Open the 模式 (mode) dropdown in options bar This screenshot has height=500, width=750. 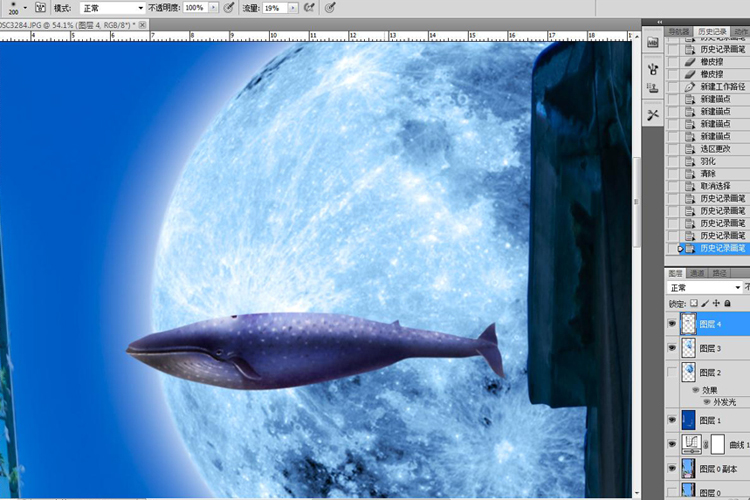coord(112,8)
